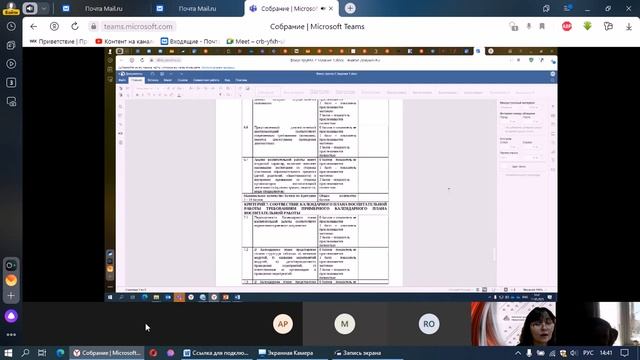Image resolution: width=640 pixels, height=360 pixels.
Task: Expand hidden system tray icons chevron
Action: pyautogui.click(x=518, y=353)
